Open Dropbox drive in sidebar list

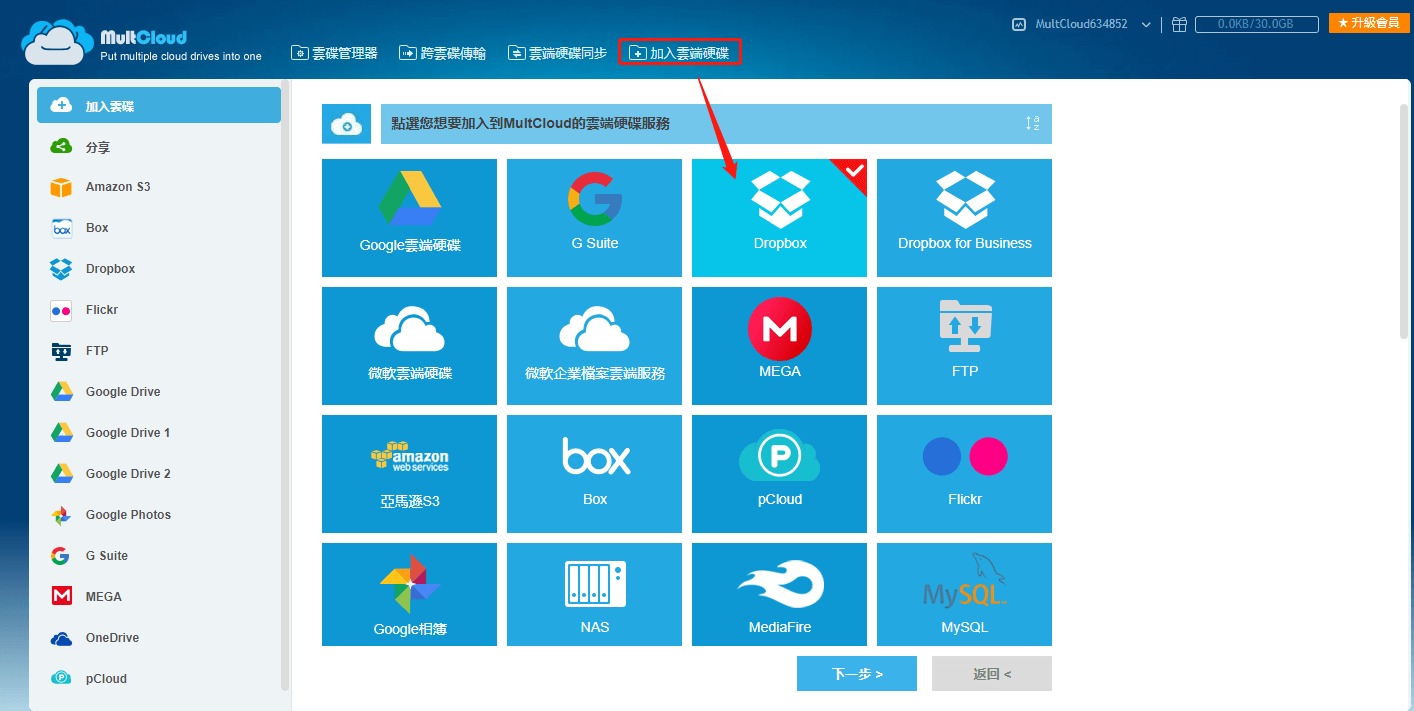tap(159, 269)
